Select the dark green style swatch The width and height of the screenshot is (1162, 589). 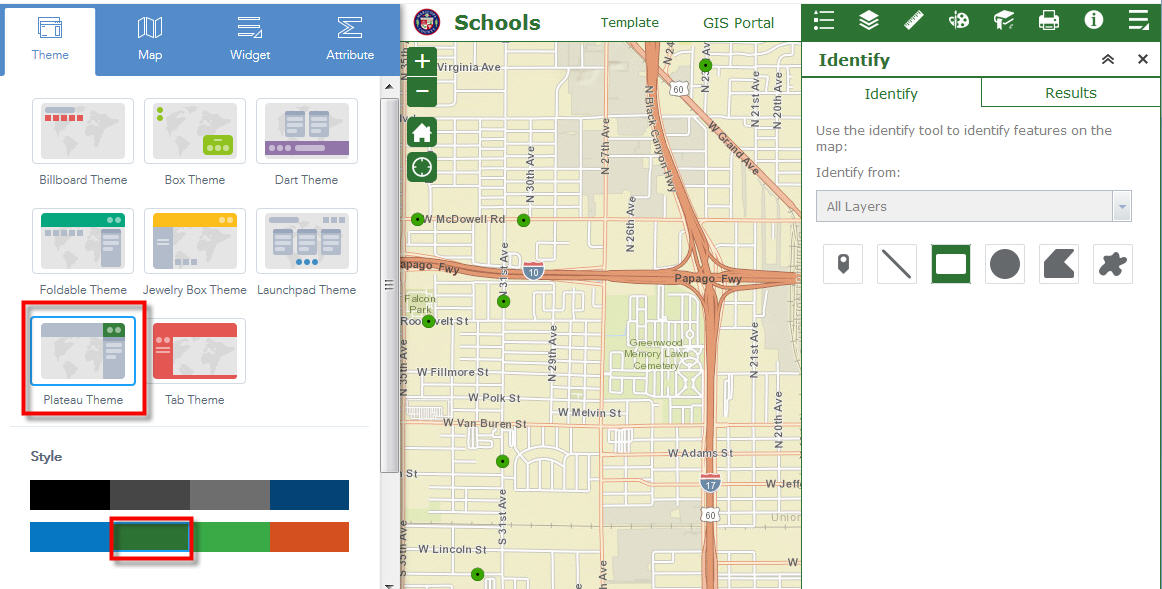[150, 537]
